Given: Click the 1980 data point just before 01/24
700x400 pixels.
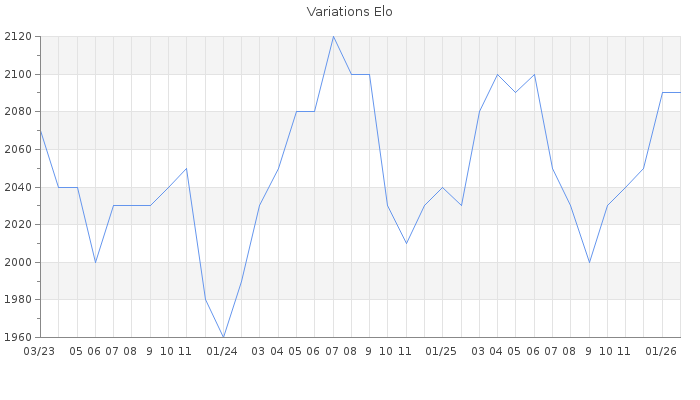Looking at the screenshot, I should click(x=205, y=300).
